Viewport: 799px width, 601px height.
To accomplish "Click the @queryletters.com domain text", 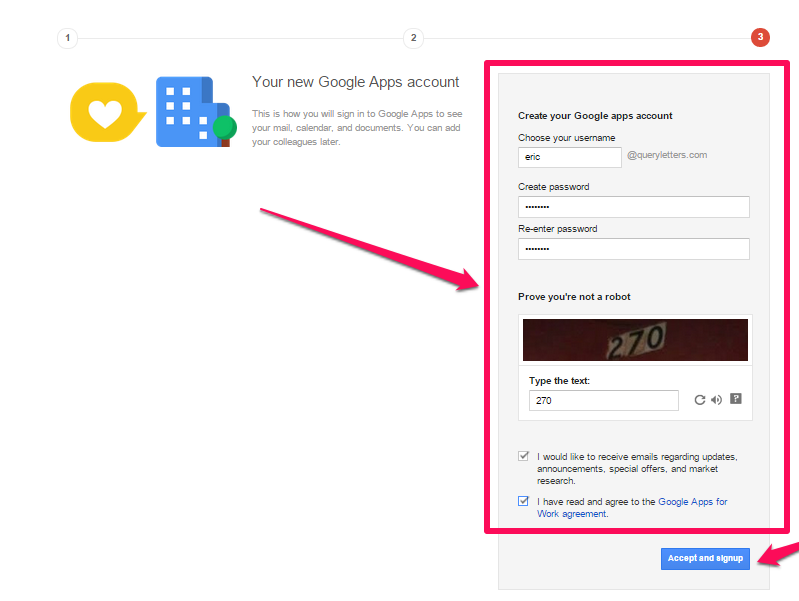I will point(667,155).
